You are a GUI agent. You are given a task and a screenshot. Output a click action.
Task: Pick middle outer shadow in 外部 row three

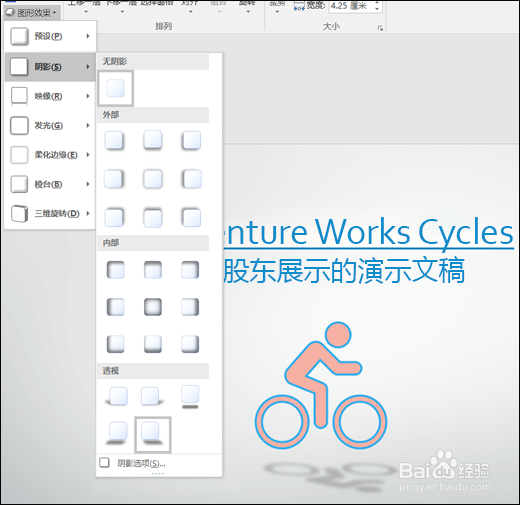[153, 218]
